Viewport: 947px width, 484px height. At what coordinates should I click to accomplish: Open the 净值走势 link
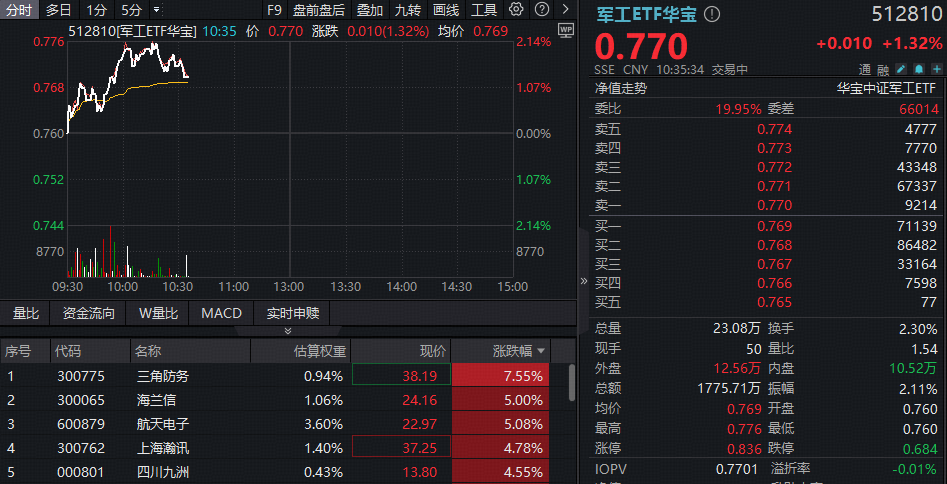(620, 88)
